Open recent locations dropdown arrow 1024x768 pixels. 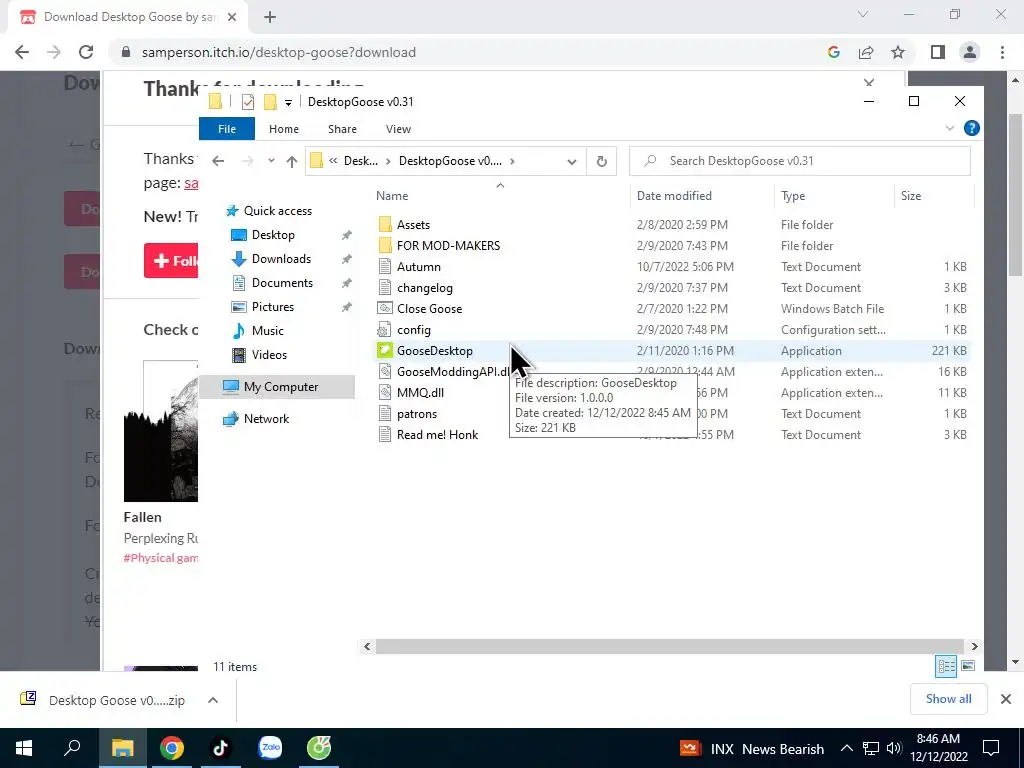(271, 161)
